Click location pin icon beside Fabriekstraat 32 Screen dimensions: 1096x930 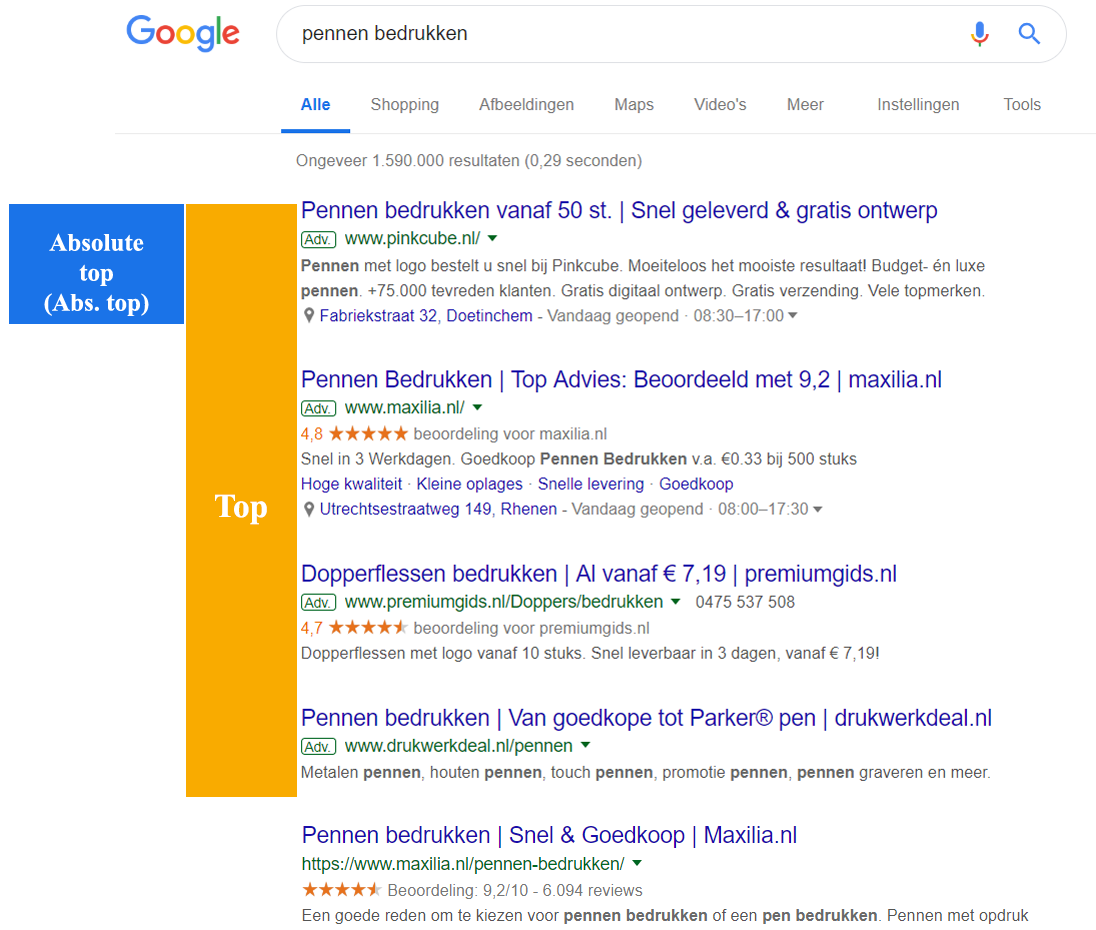tap(309, 316)
